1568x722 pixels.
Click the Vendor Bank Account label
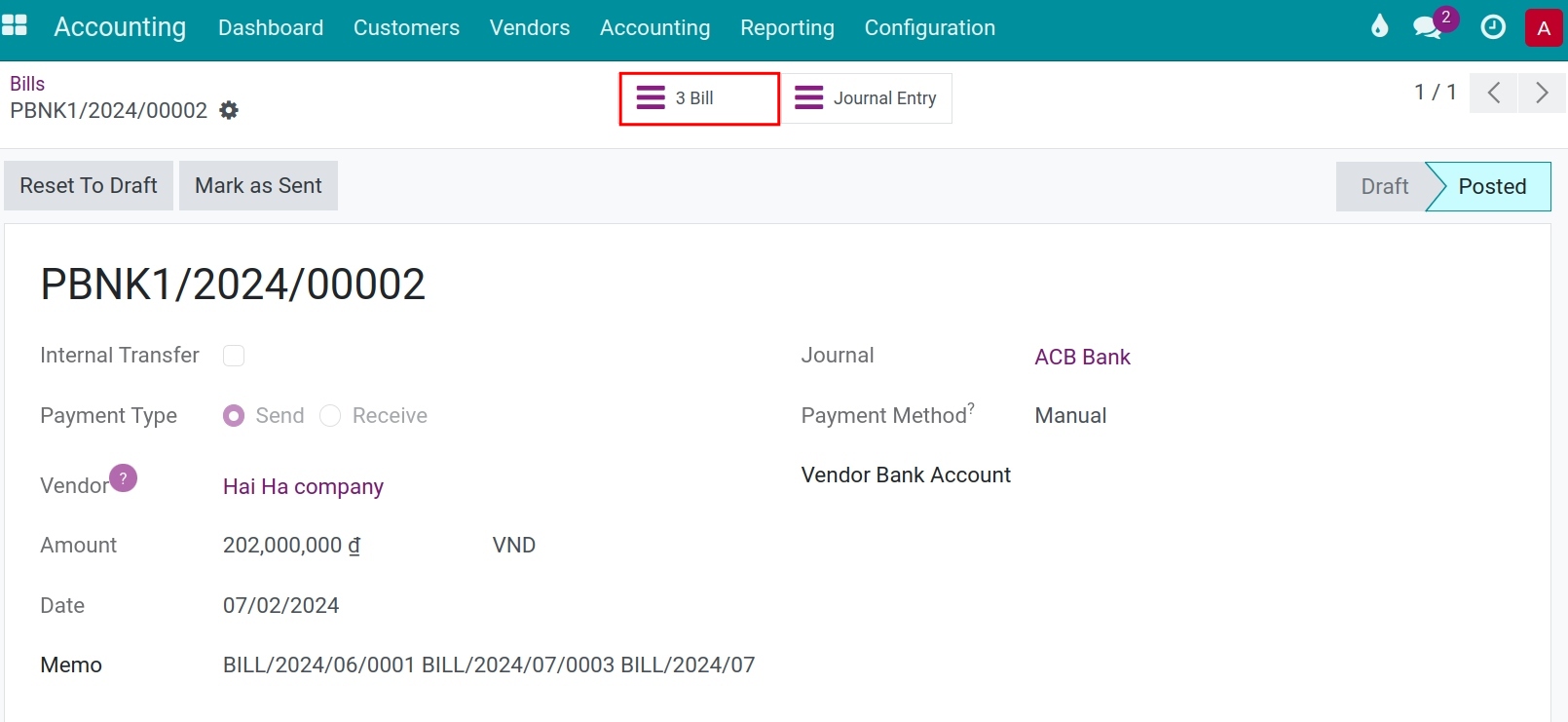coord(906,475)
